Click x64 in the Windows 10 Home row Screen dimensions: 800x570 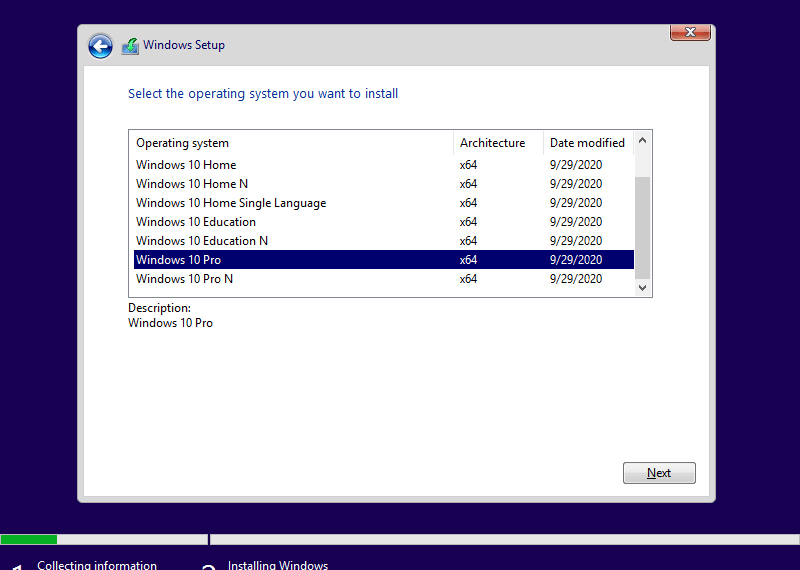pyautogui.click(x=468, y=165)
